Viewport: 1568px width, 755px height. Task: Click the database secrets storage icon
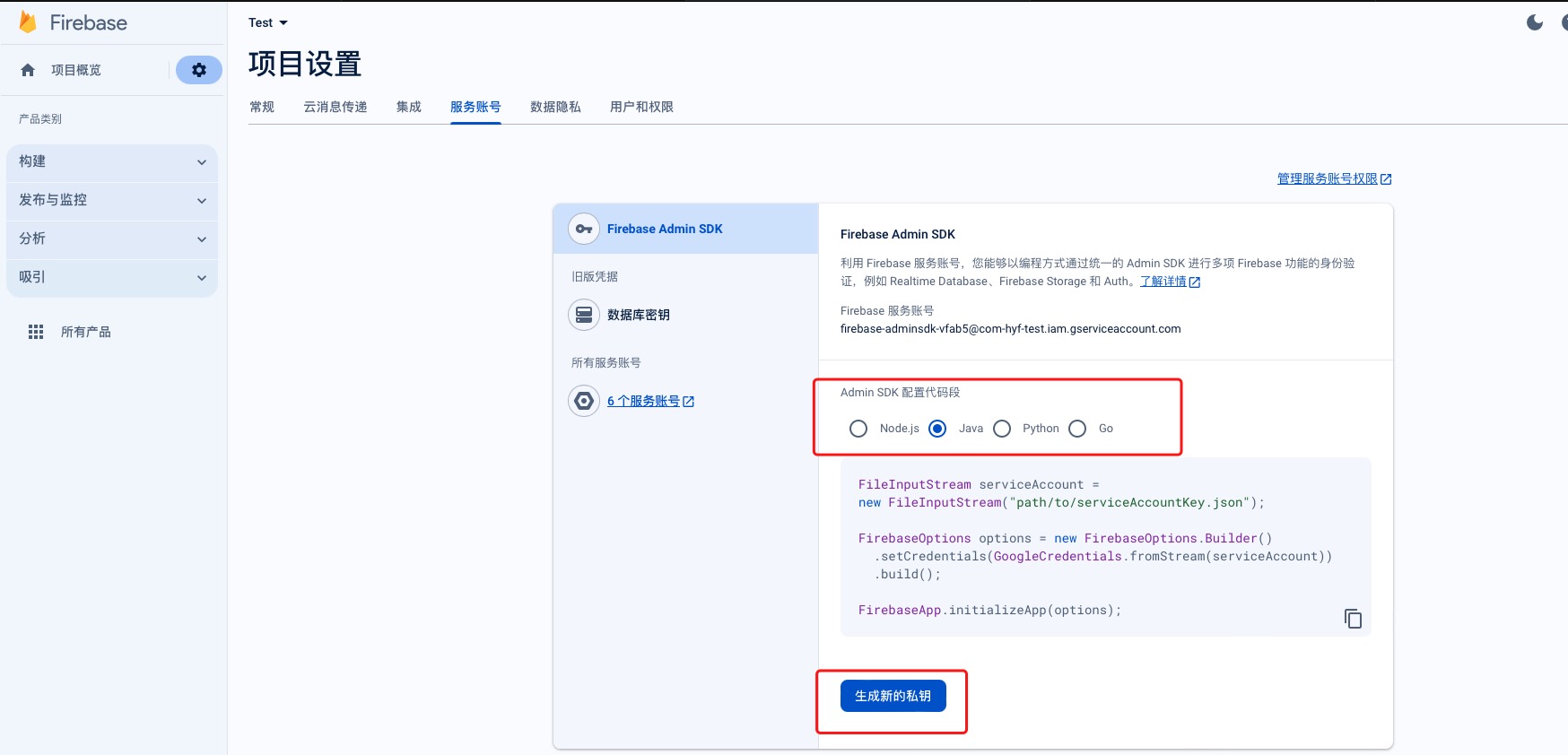(584, 315)
